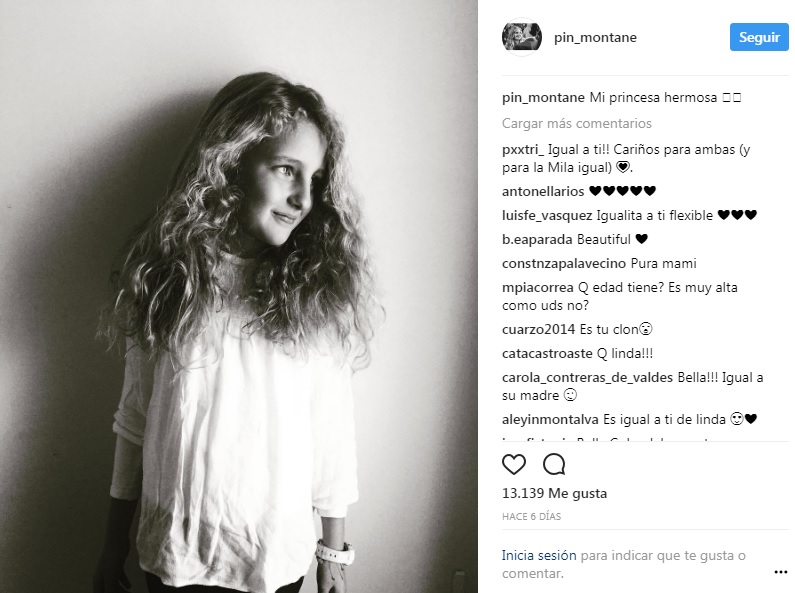The height and width of the screenshot is (593, 795).
Task: Visit cuarzo2014 commenter profile
Action: (538, 329)
